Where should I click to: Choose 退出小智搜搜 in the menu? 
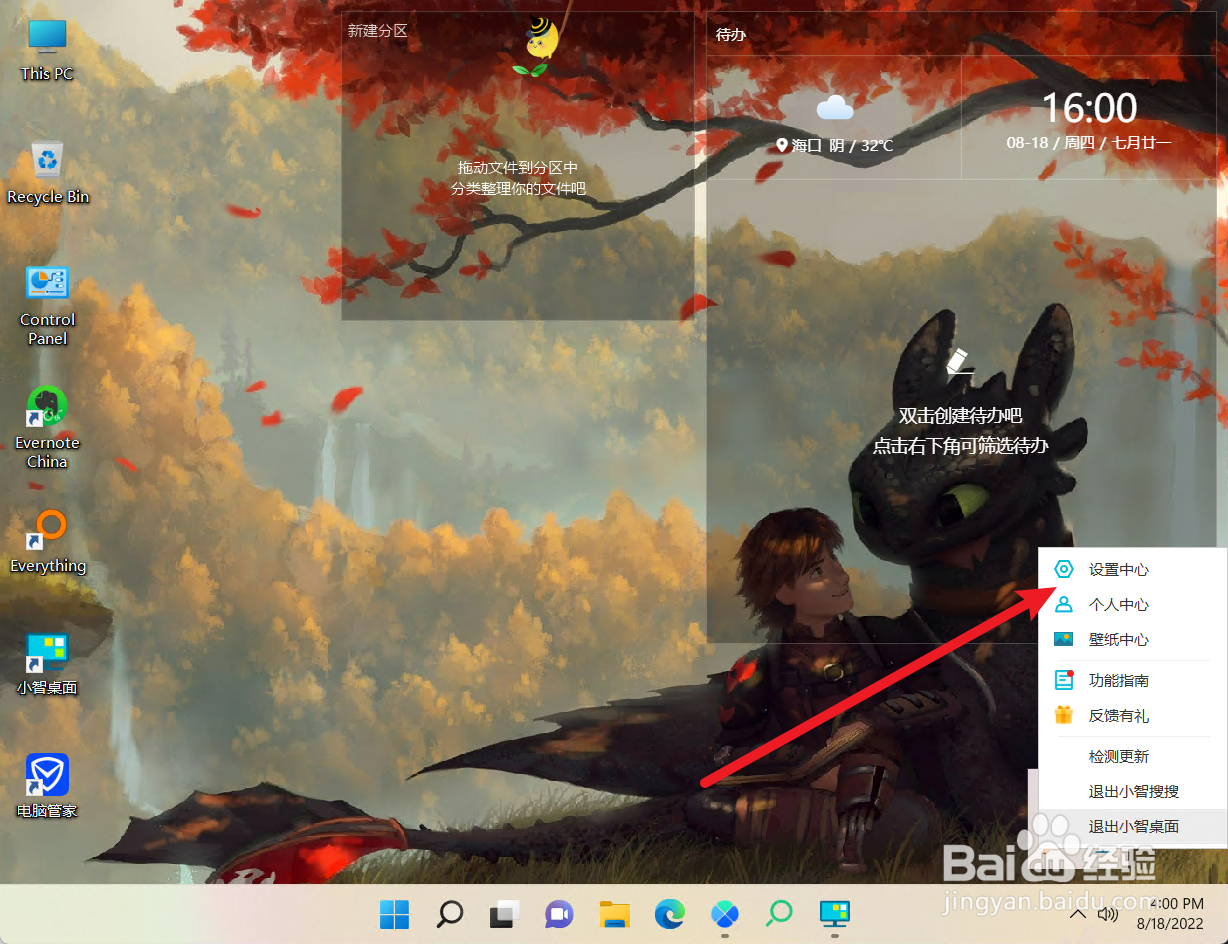[1133, 791]
